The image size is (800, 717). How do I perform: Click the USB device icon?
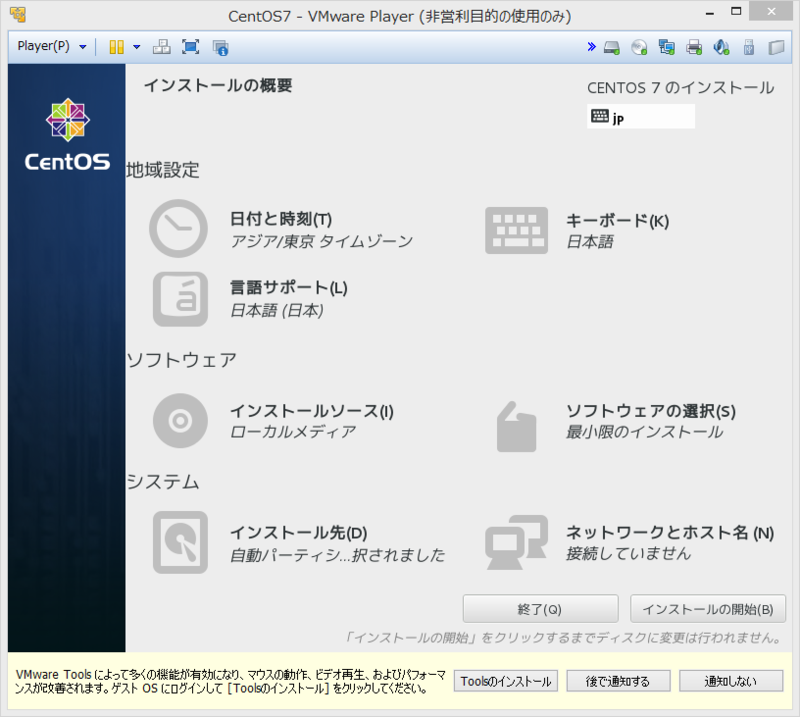[x=747, y=46]
